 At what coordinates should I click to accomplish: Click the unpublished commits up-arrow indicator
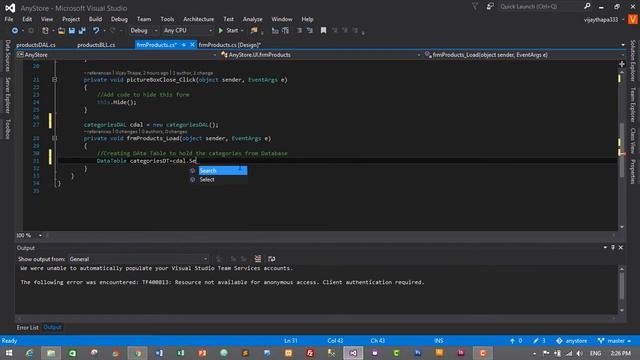tap(516, 341)
